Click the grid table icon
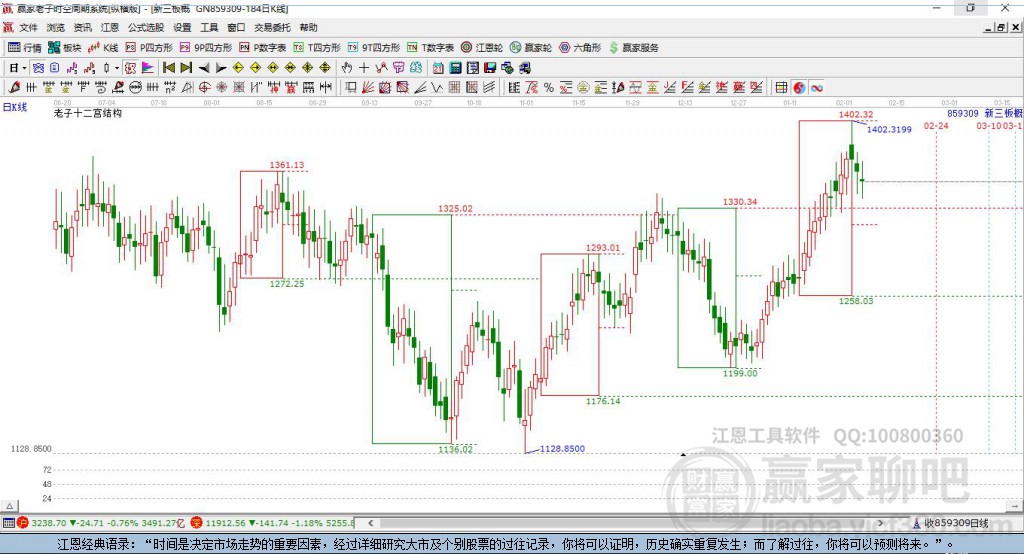Screen dimensions: 1024x554 781,88
